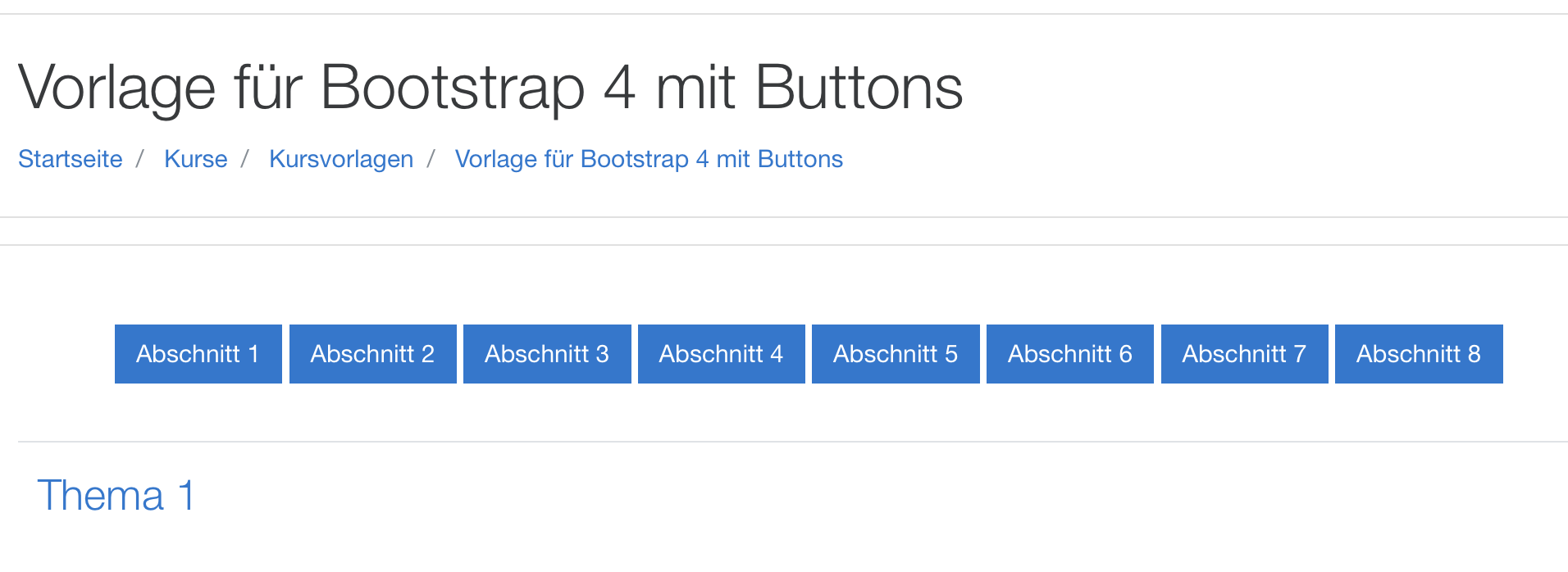Return to the home page via breadcrumb
This screenshot has height=572, width=1568.
[71, 159]
